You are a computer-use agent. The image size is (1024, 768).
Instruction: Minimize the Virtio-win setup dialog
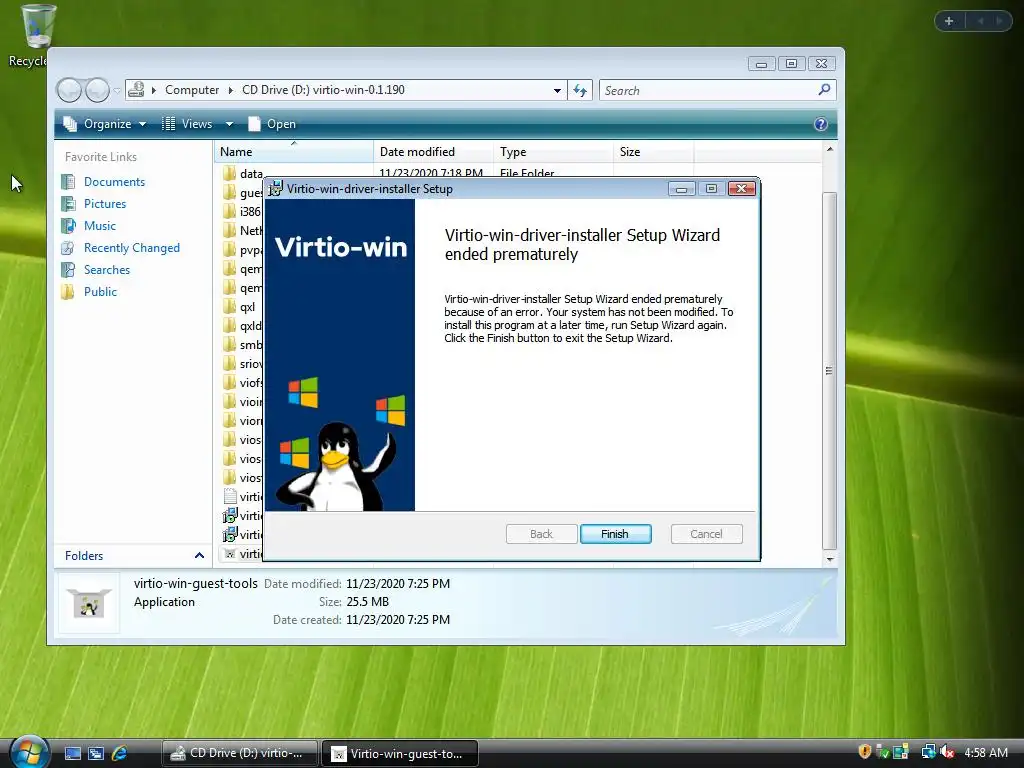point(681,189)
